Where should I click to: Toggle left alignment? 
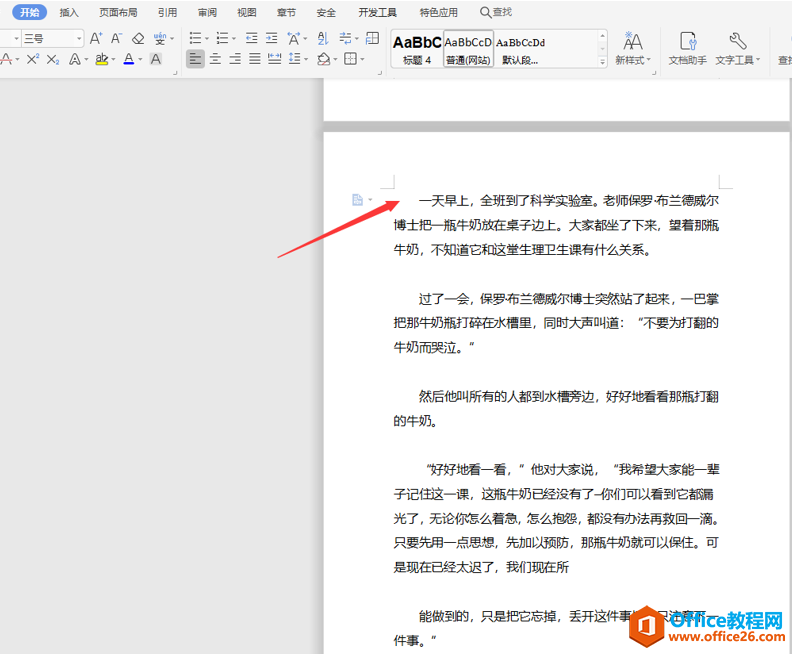pyautogui.click(x=195, y=59)
